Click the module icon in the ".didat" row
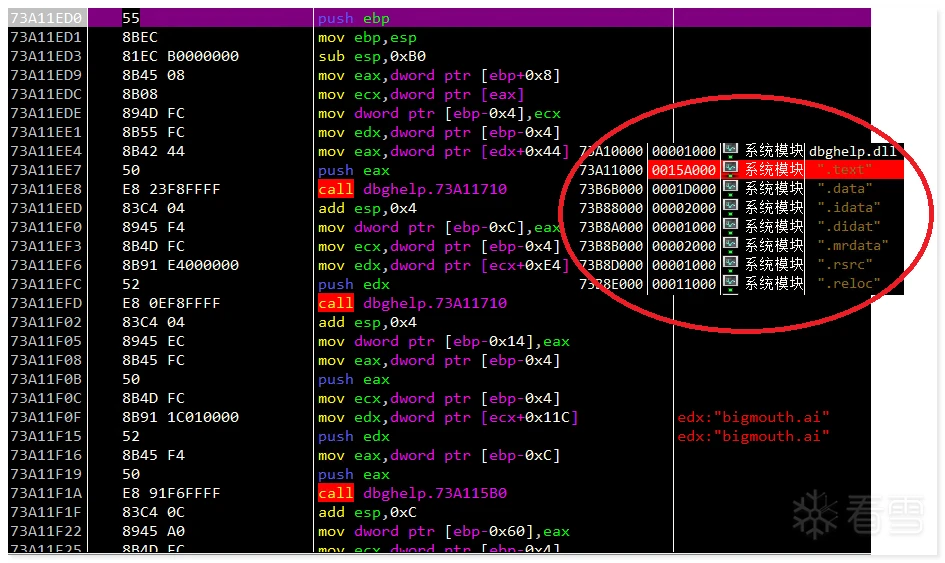The width and height of the screenshot is (945, 563). click(730, 227)
